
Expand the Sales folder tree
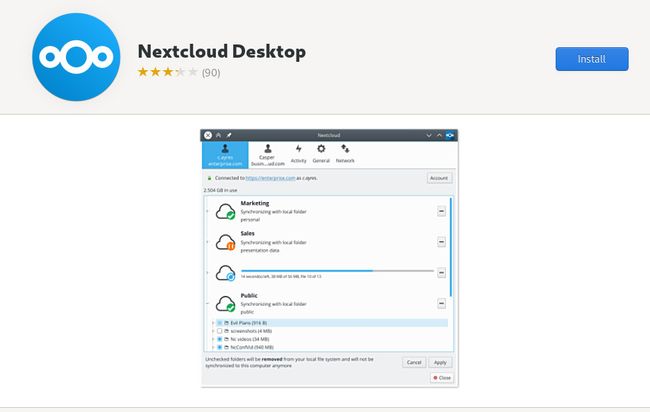(x=208, y=242)
